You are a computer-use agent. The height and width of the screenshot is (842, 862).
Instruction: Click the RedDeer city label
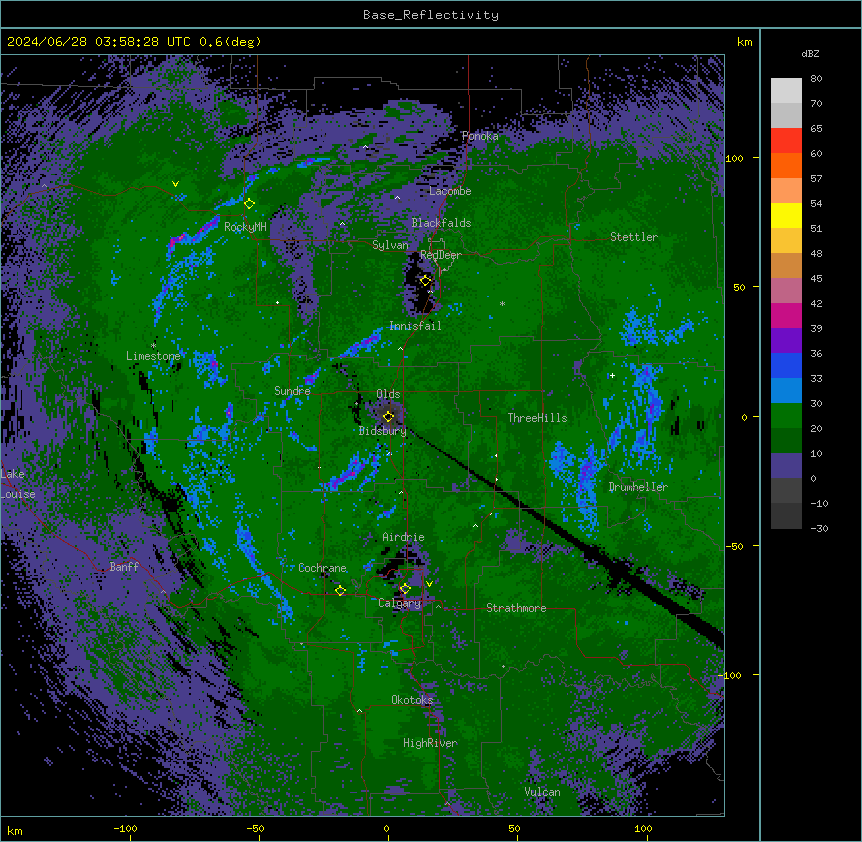point(441,255)
